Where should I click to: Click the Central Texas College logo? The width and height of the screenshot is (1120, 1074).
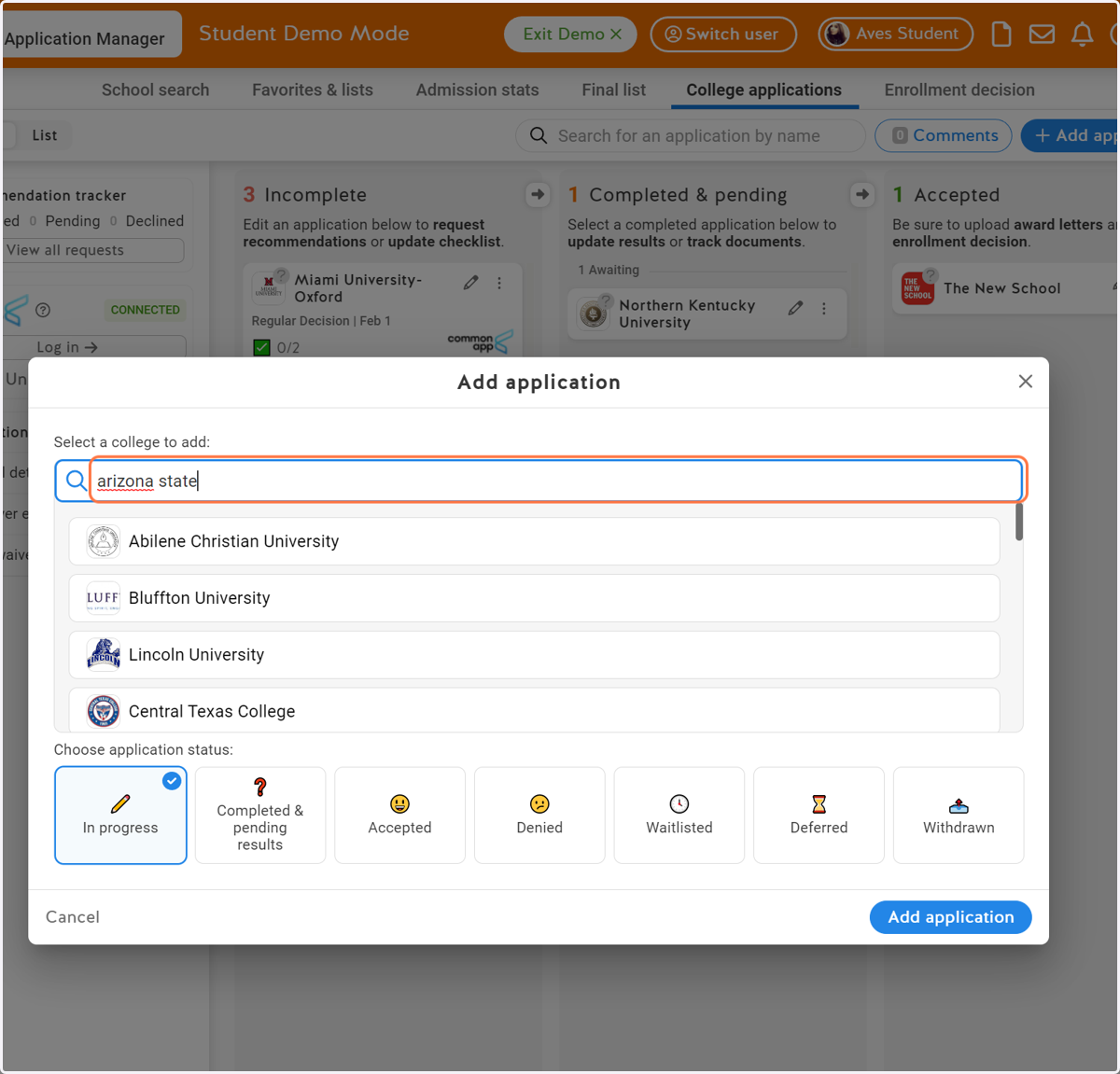tap(103, 712)
